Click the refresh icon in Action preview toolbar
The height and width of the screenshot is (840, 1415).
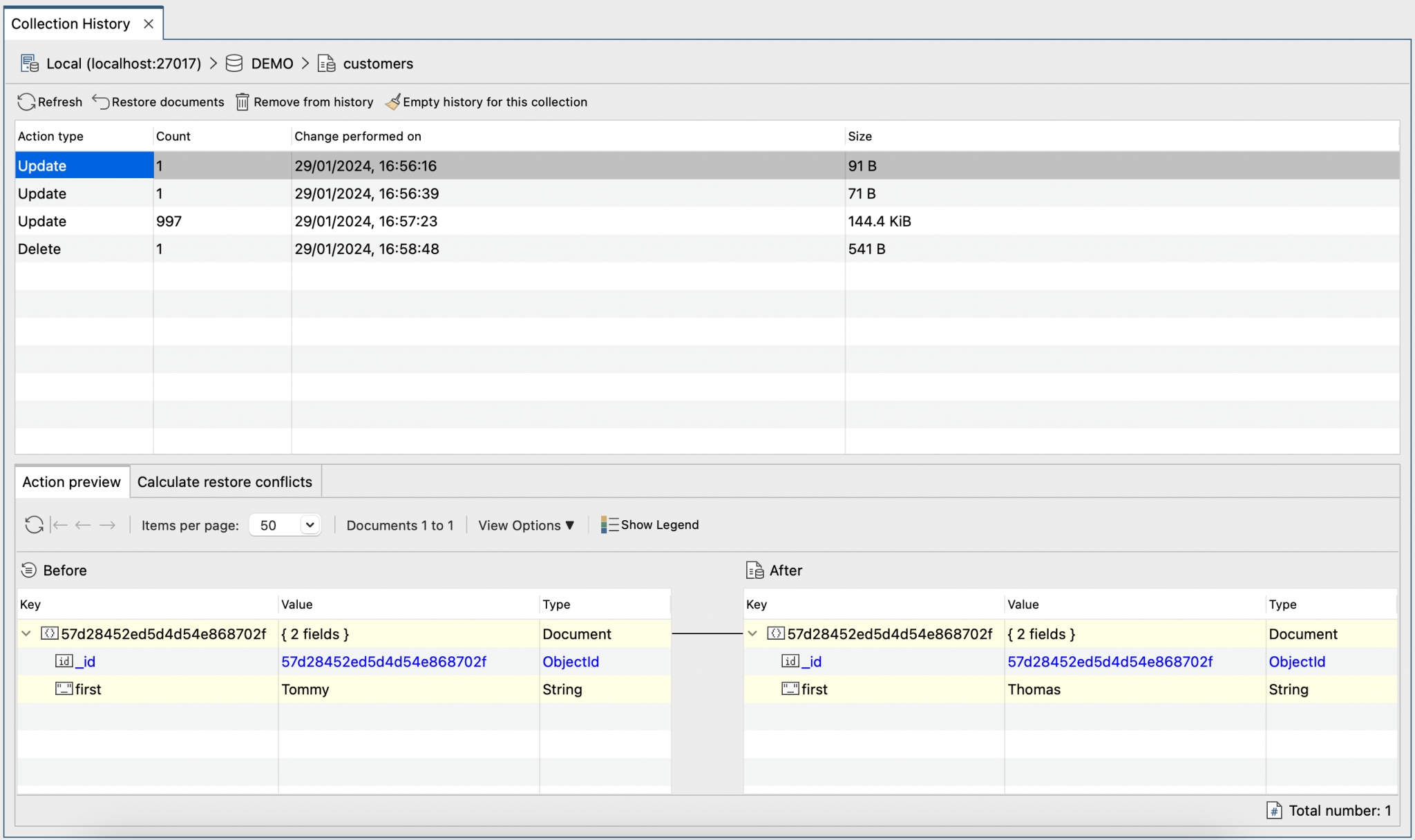tap(32, 525)
